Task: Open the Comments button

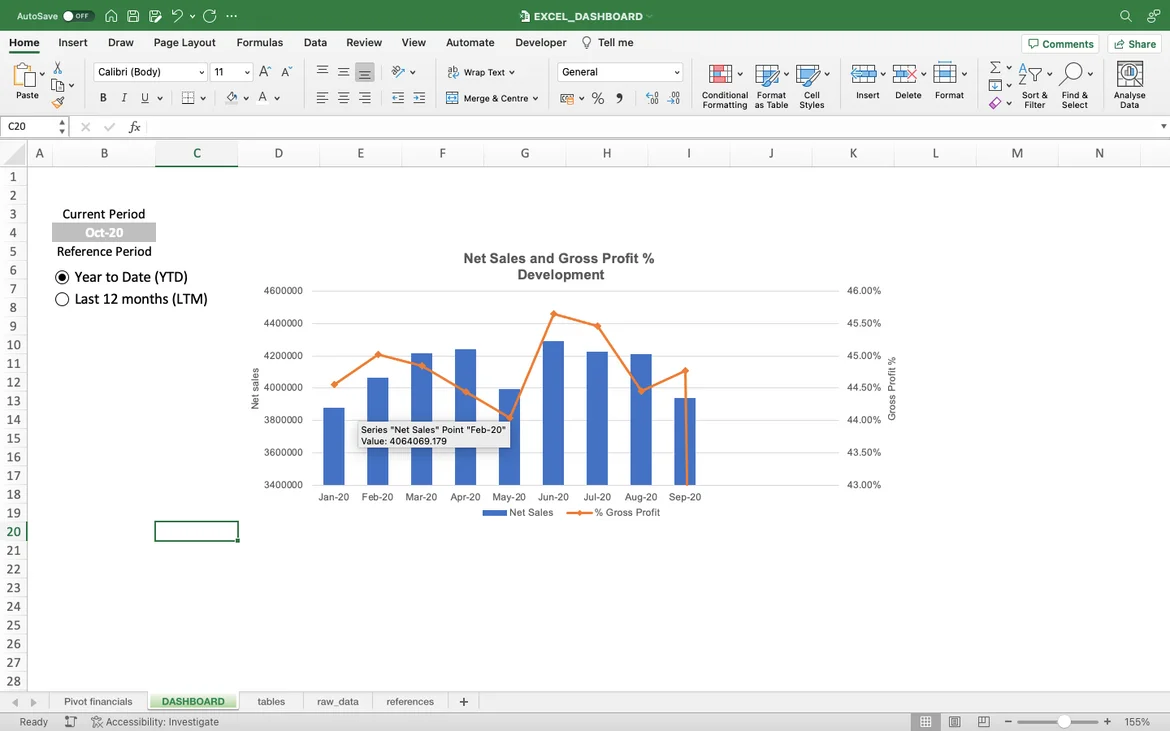Action: click(x=1060, y=44)
